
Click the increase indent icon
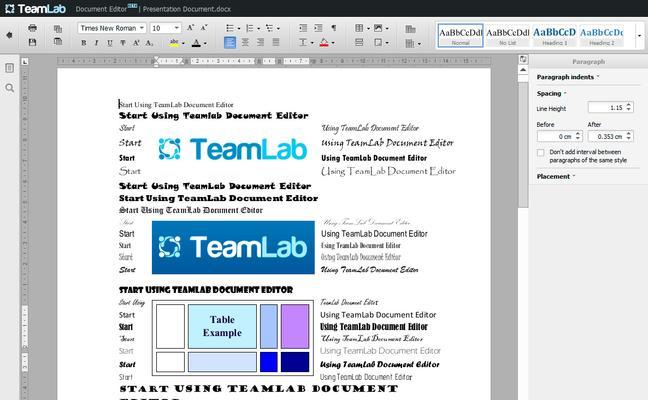[x=318, y=28]
